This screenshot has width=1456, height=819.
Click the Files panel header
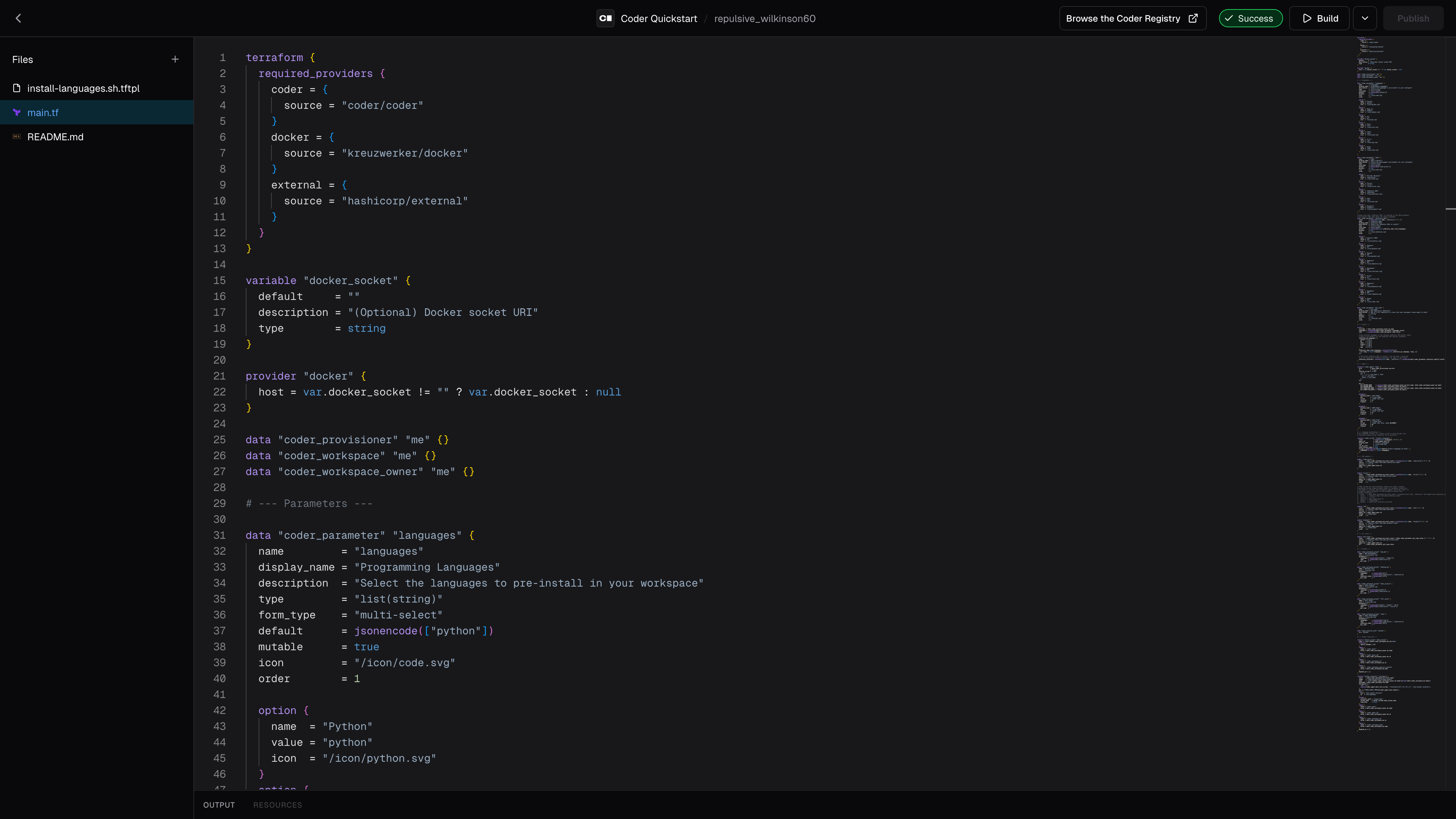coord(23,60)
